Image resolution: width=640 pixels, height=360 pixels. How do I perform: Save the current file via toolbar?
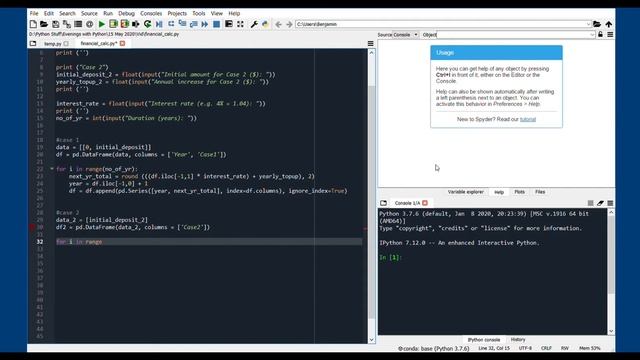(x=55, y=24)
